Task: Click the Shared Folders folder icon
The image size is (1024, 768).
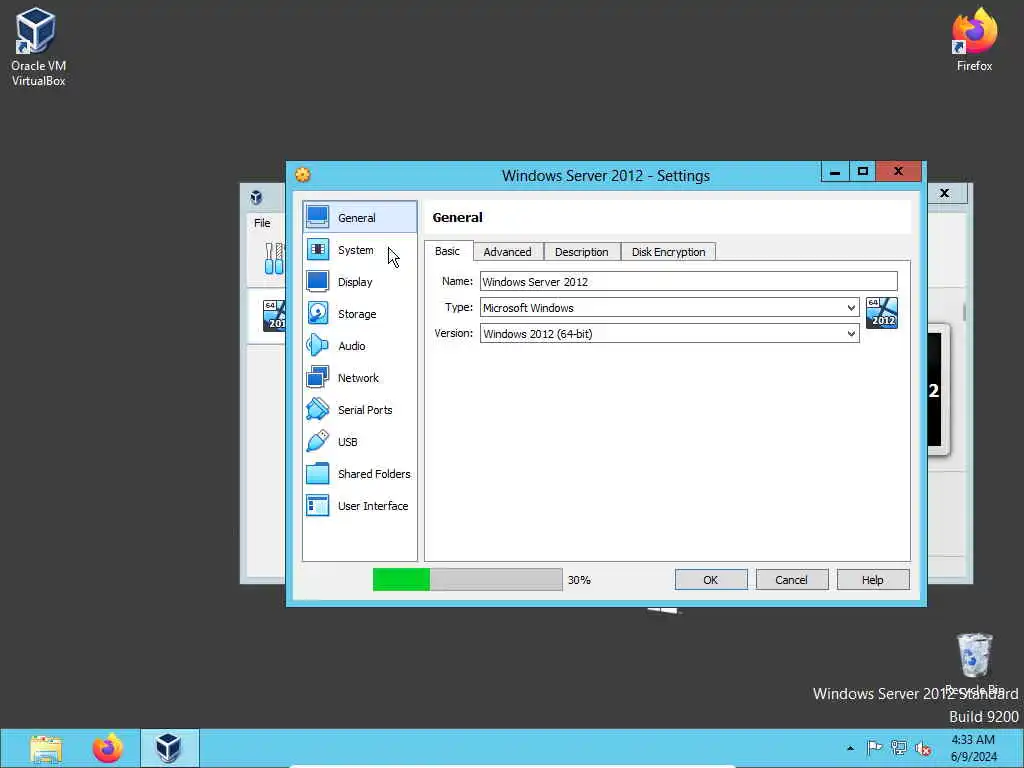Action: pos(317,473)
